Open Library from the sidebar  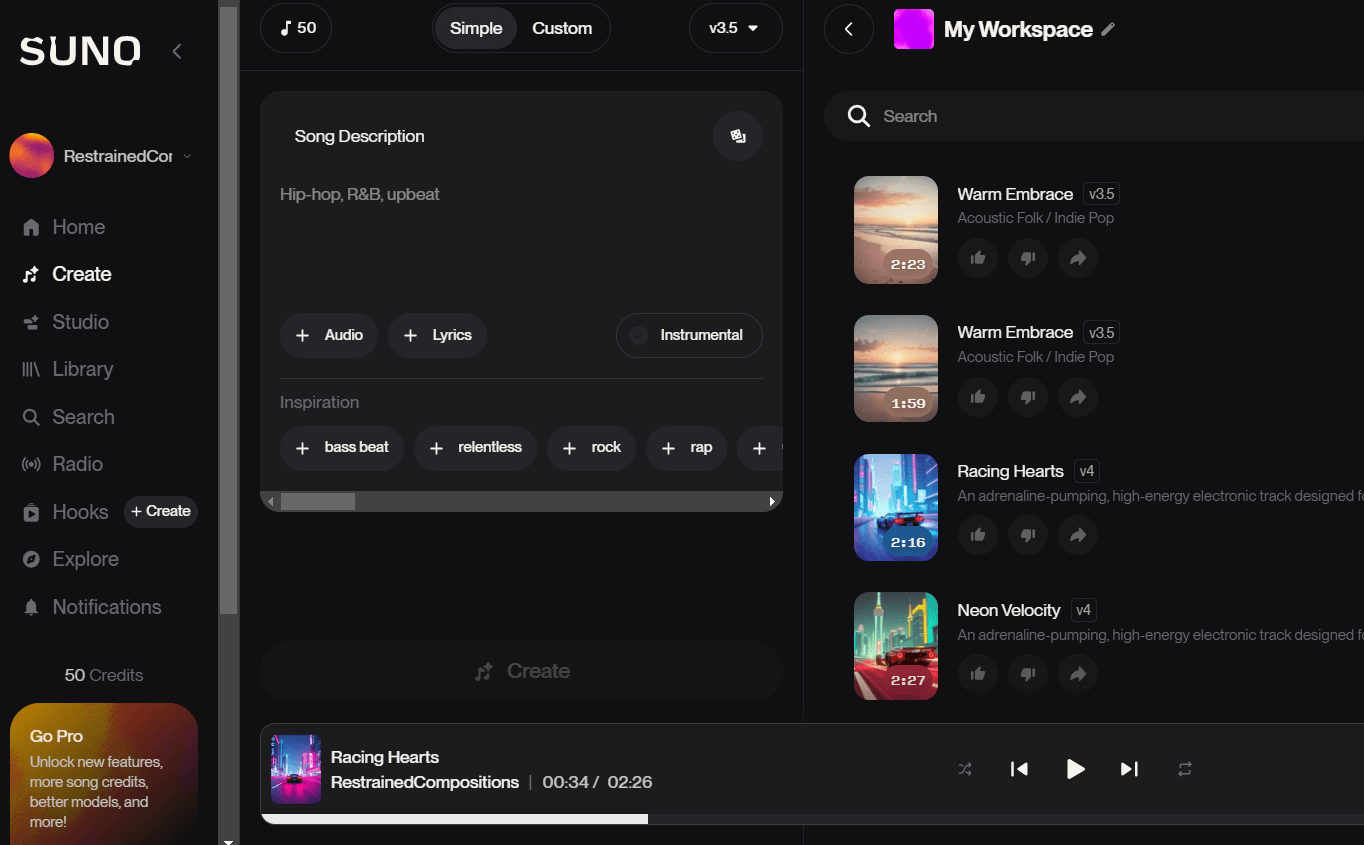point(82,369)
